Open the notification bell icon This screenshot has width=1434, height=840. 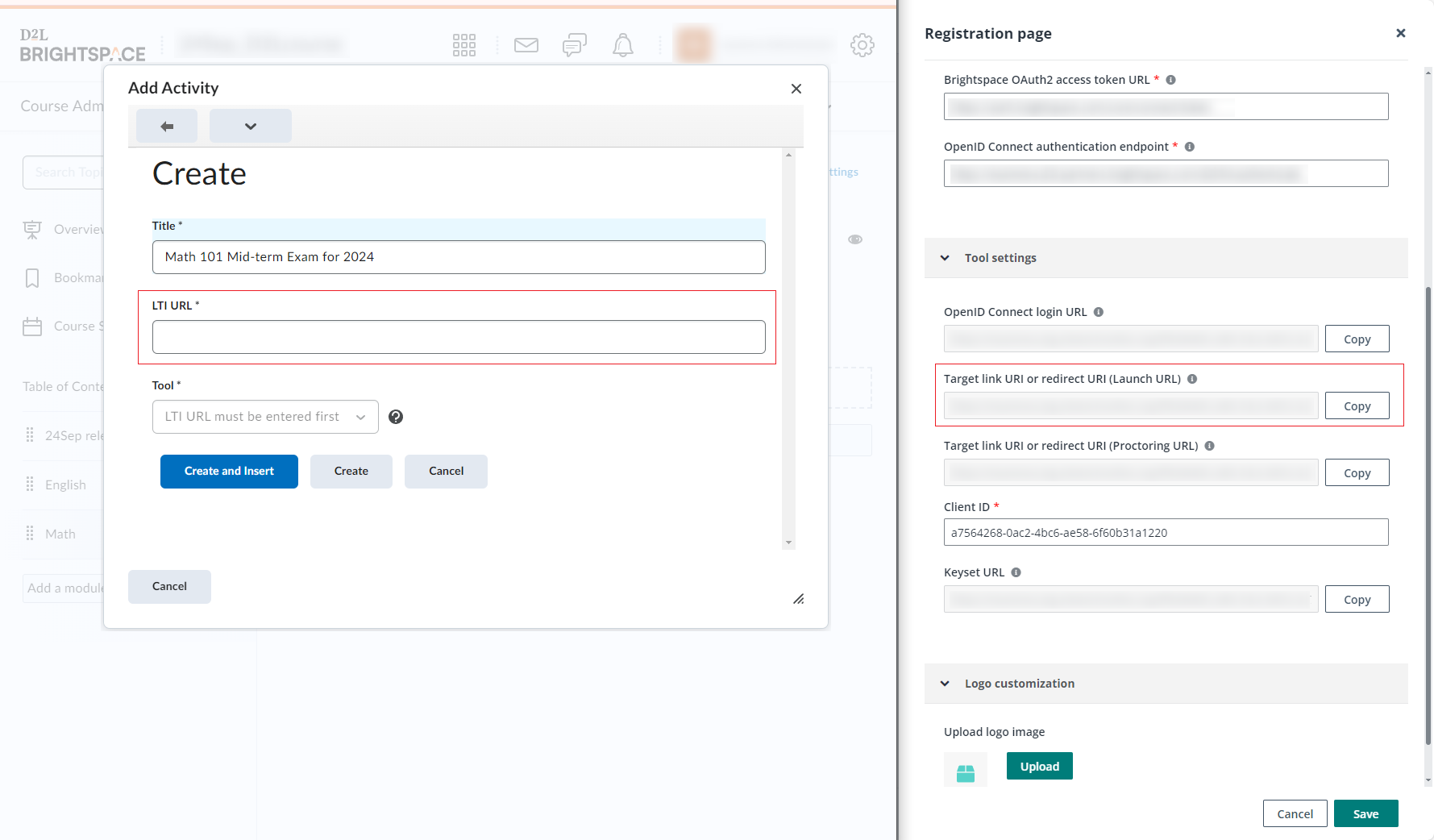623,45
